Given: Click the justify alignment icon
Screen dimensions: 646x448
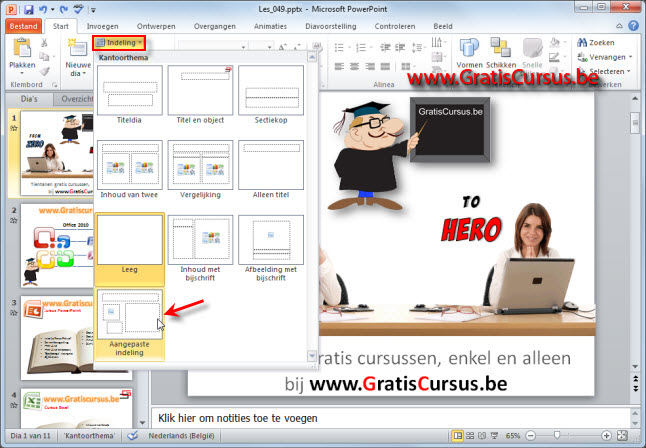Looking at the screenshot, I should point(385,66).
